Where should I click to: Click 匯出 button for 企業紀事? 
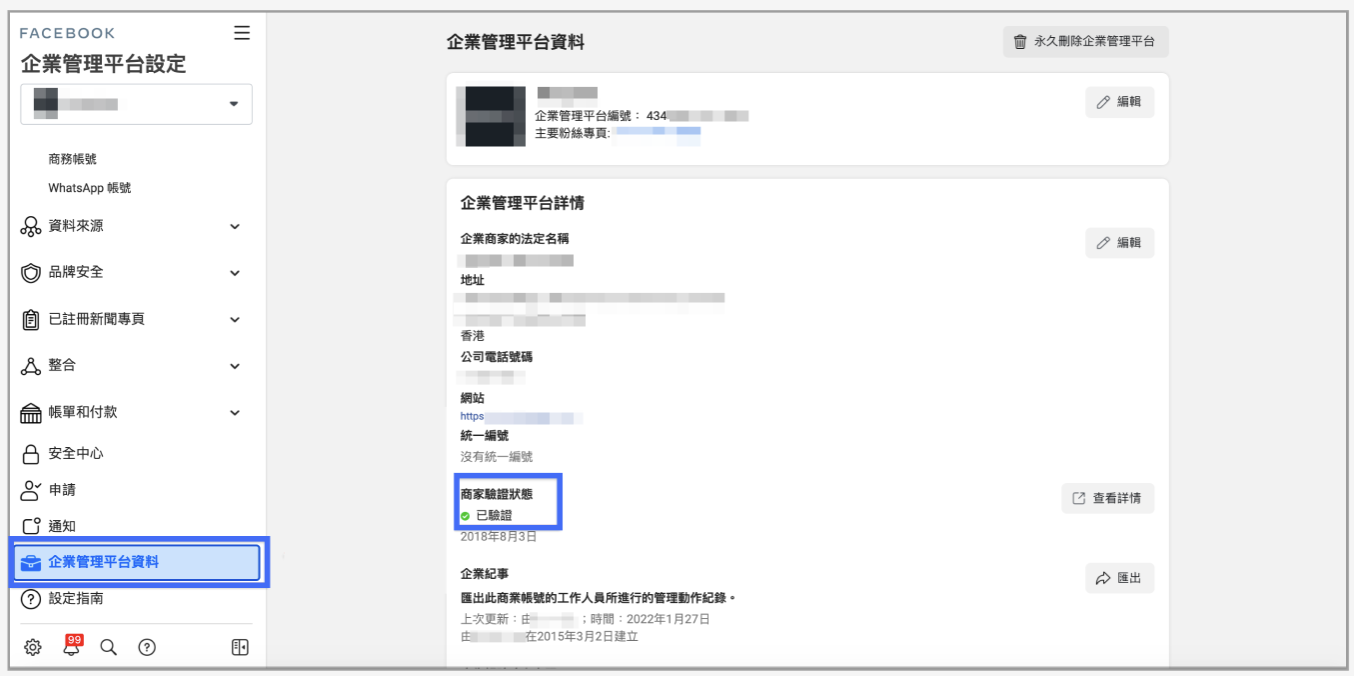pos(1120,578)
